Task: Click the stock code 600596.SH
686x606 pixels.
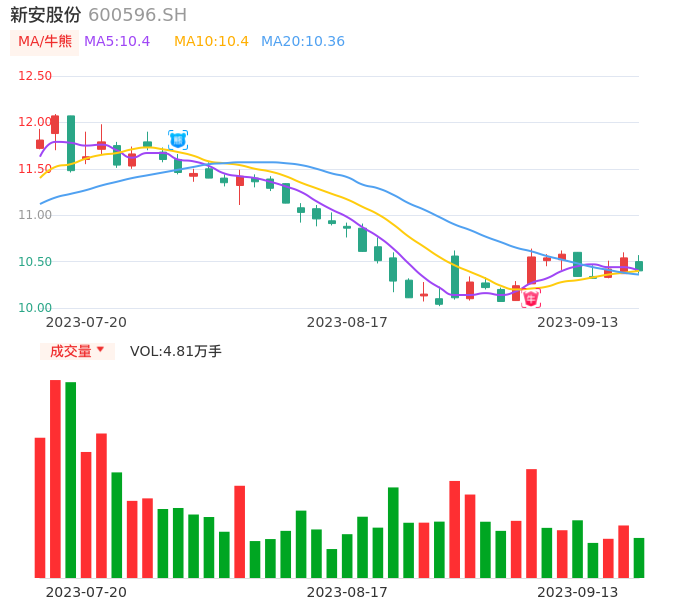Action: click(137, 15)
